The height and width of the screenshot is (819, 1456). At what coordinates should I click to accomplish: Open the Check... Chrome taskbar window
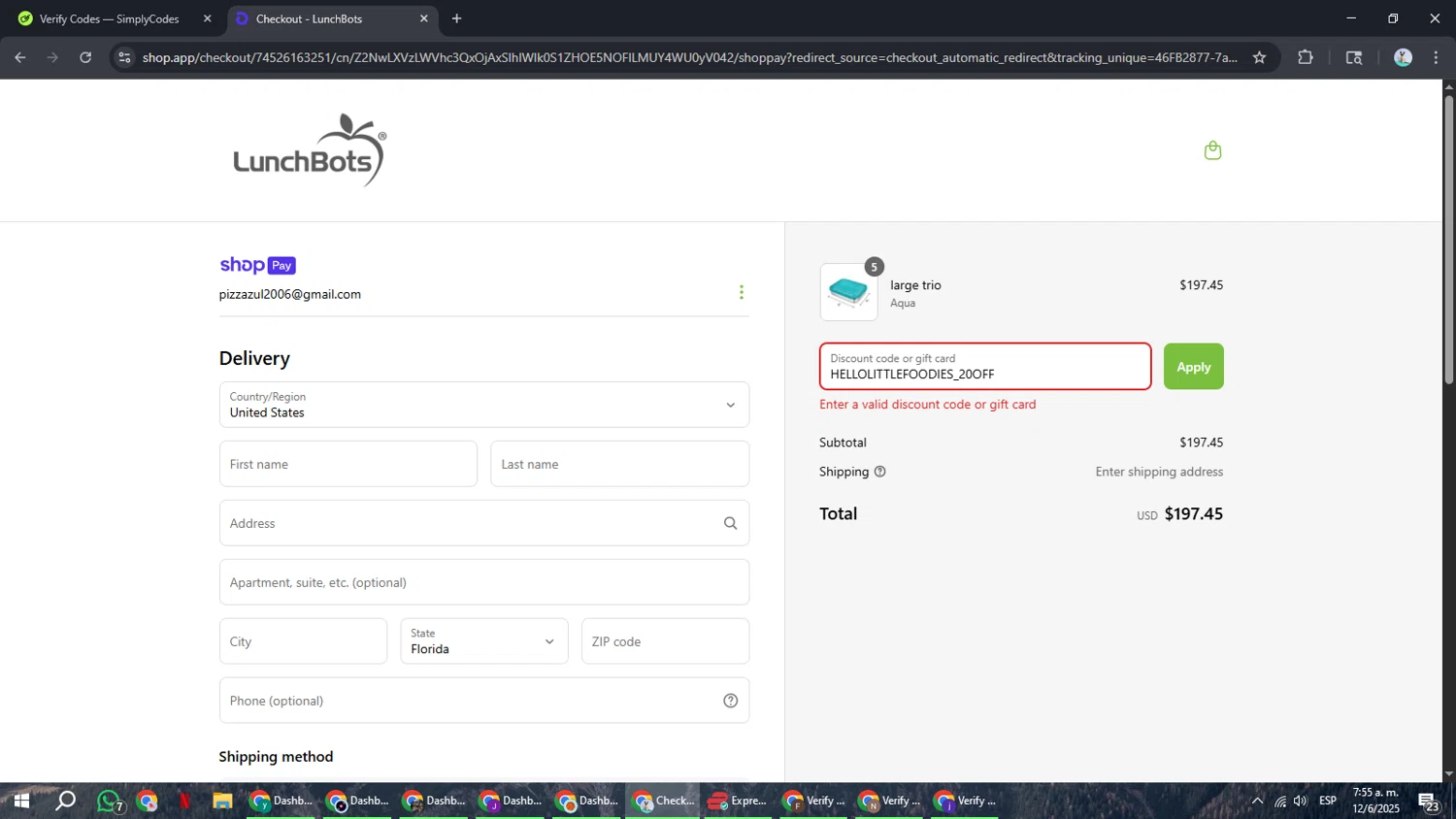(x=663, y=801)
